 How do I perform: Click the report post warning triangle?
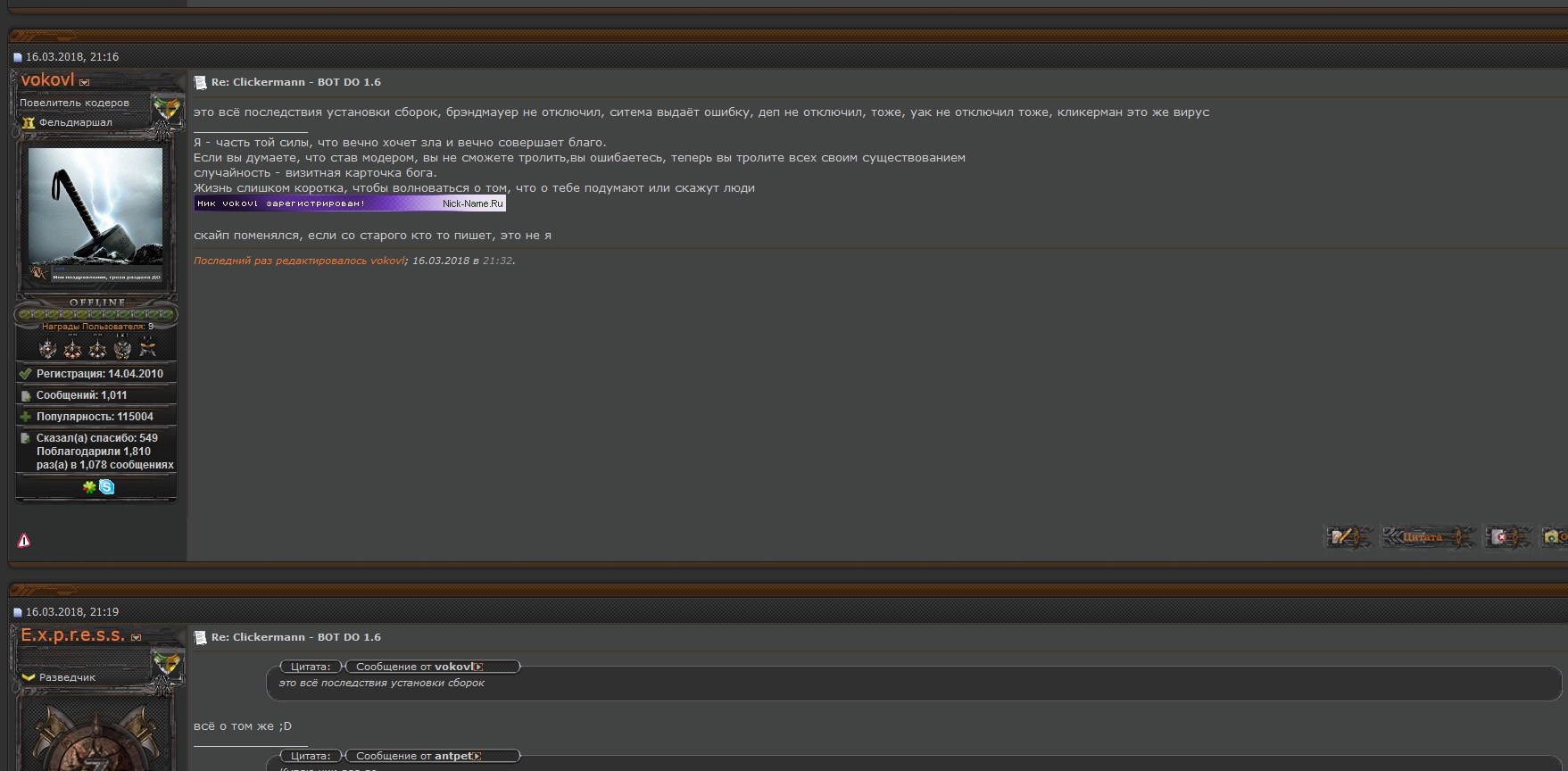click(x=24, y=540)
